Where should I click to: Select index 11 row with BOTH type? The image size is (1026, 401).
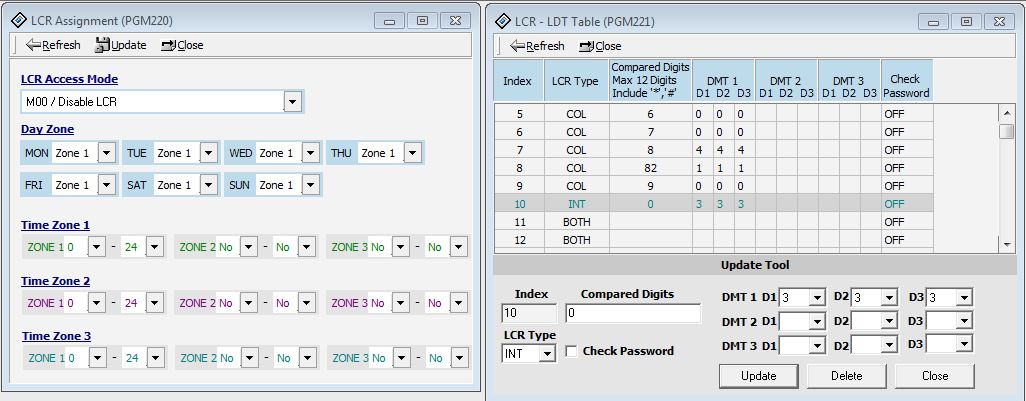tap(650, 221)
